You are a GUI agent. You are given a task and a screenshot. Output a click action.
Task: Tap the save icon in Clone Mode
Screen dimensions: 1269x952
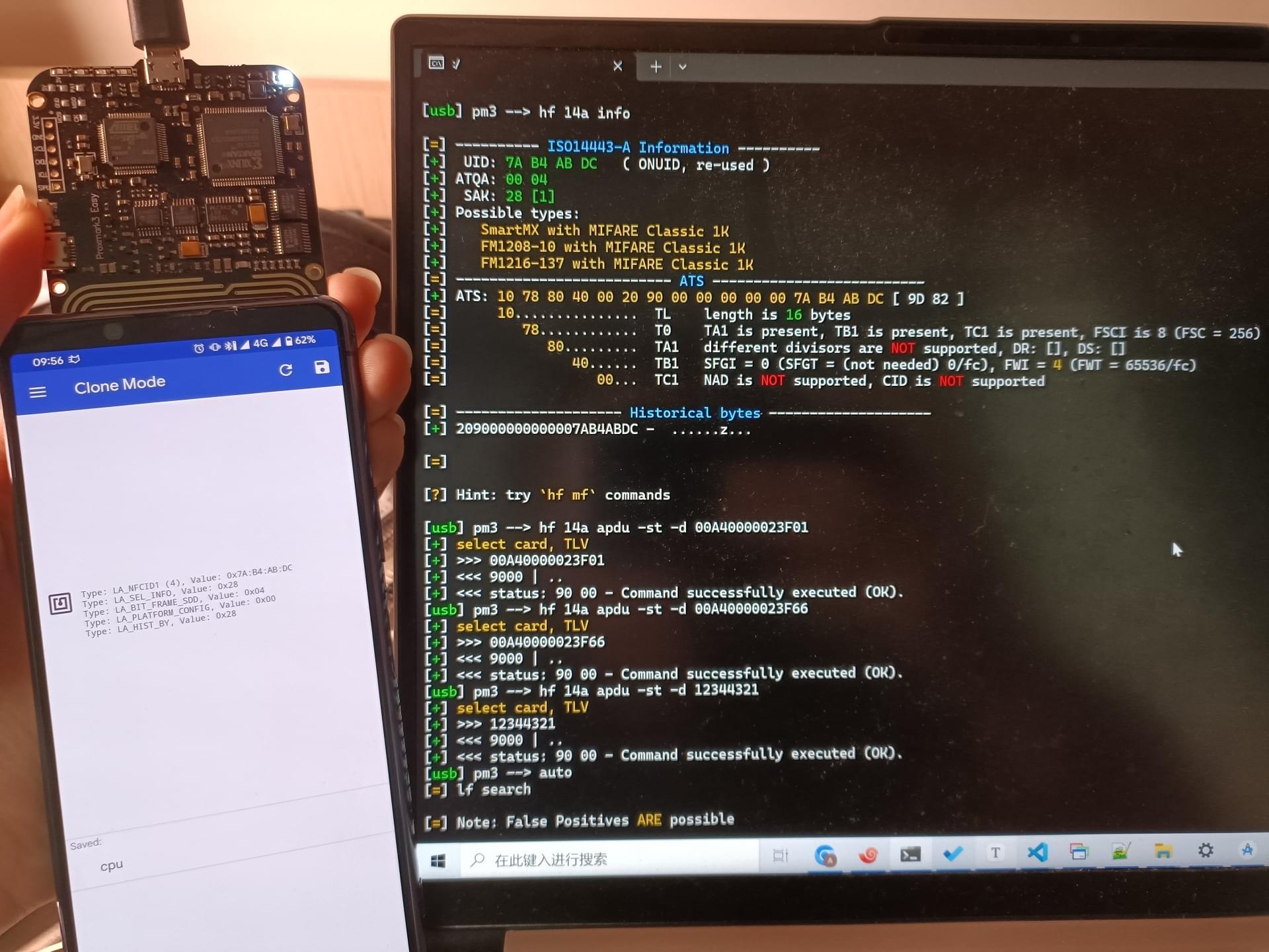(322, 368)
